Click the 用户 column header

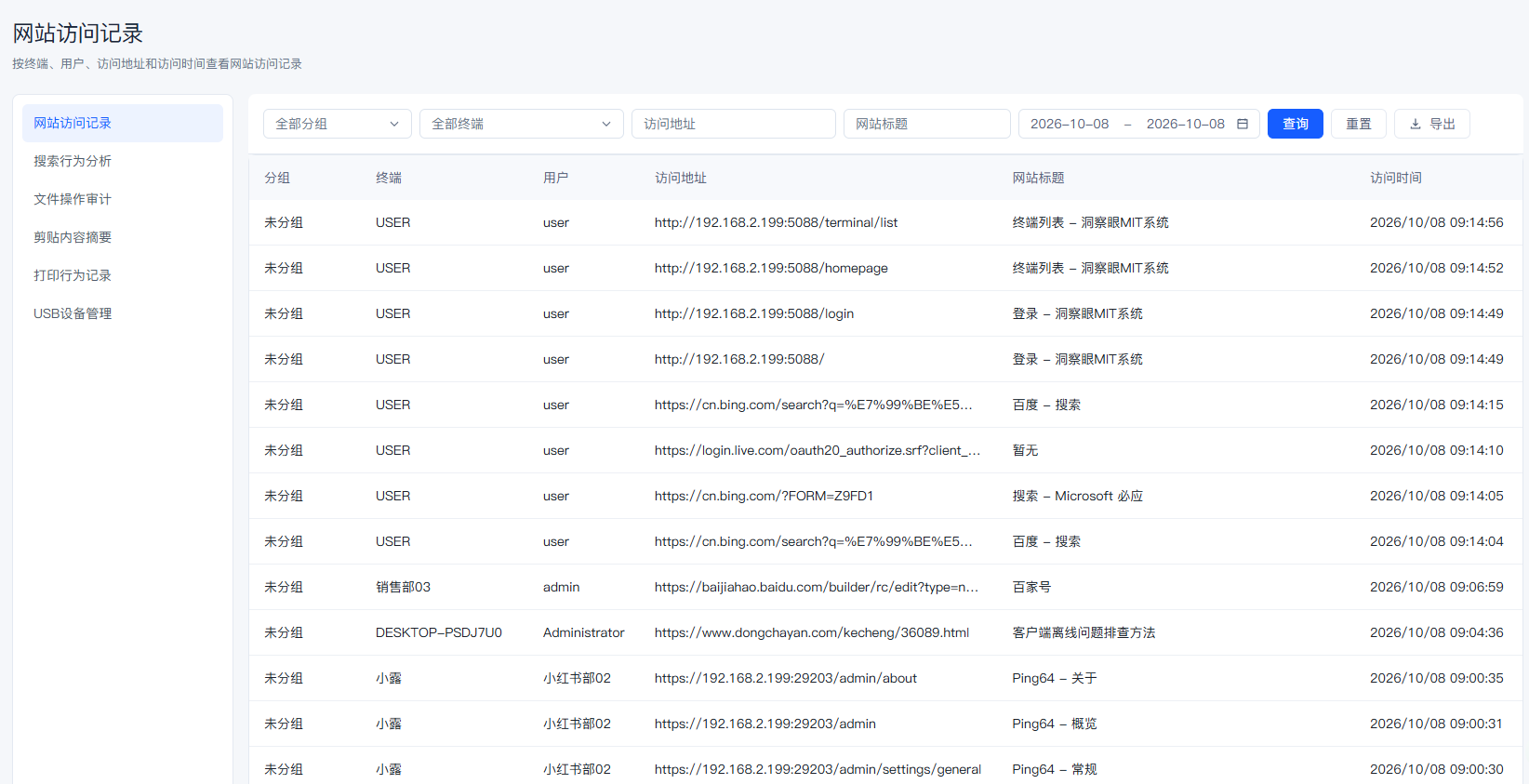point(556,178)
